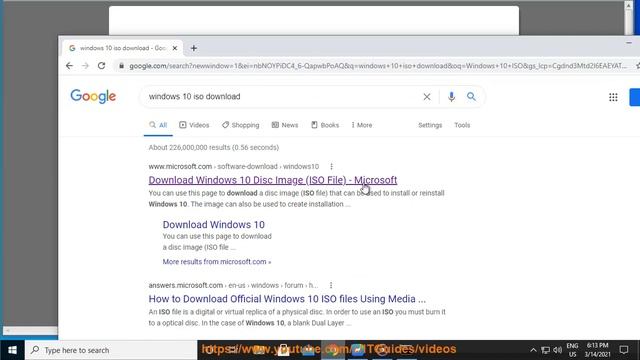Open search Settings
The width and height of the screenshot is (640, 360).
(x=430, y=125)
